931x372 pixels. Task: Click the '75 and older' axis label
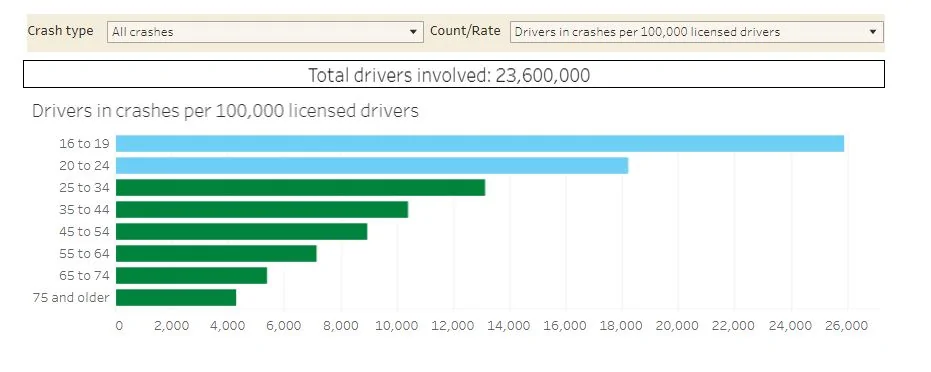71,297
